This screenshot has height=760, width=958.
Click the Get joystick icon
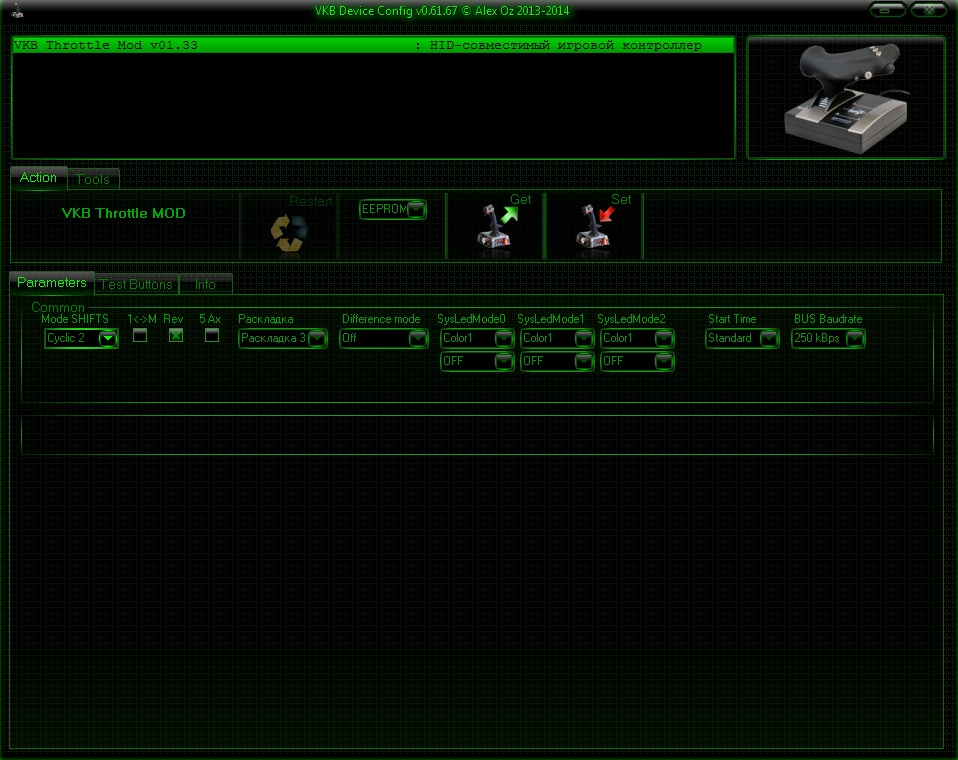point(496,226)
